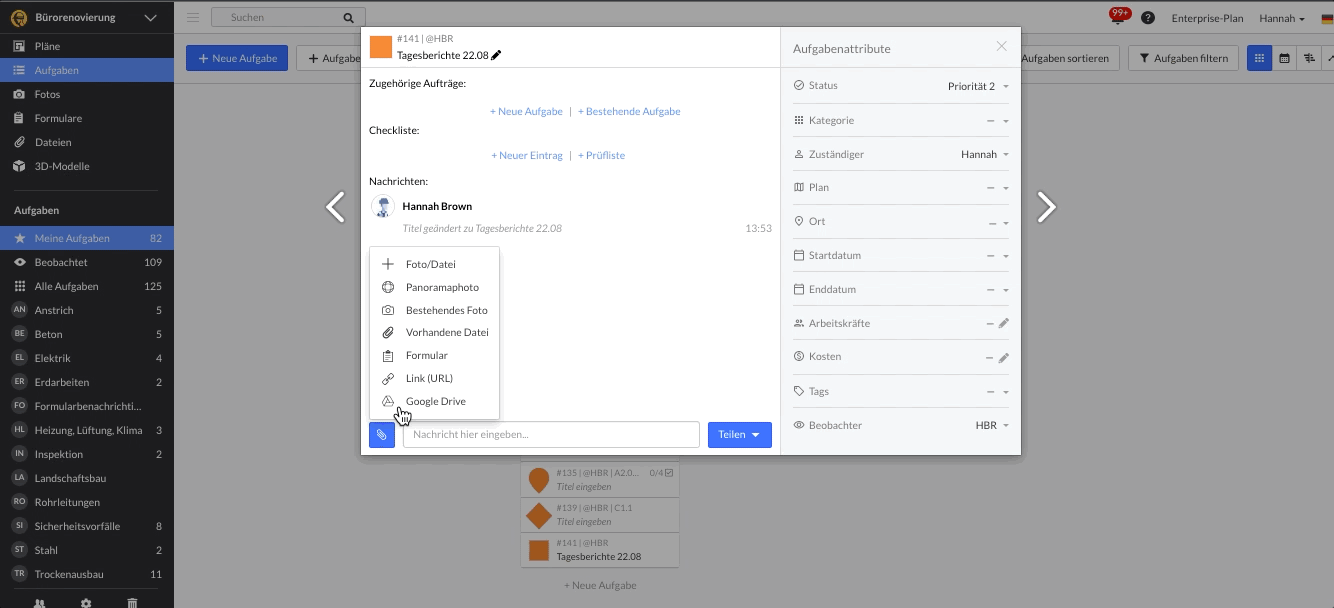
Task: Open the hamburger menu icon next to search
Action: pyautogui.click(x=193, y=18)
